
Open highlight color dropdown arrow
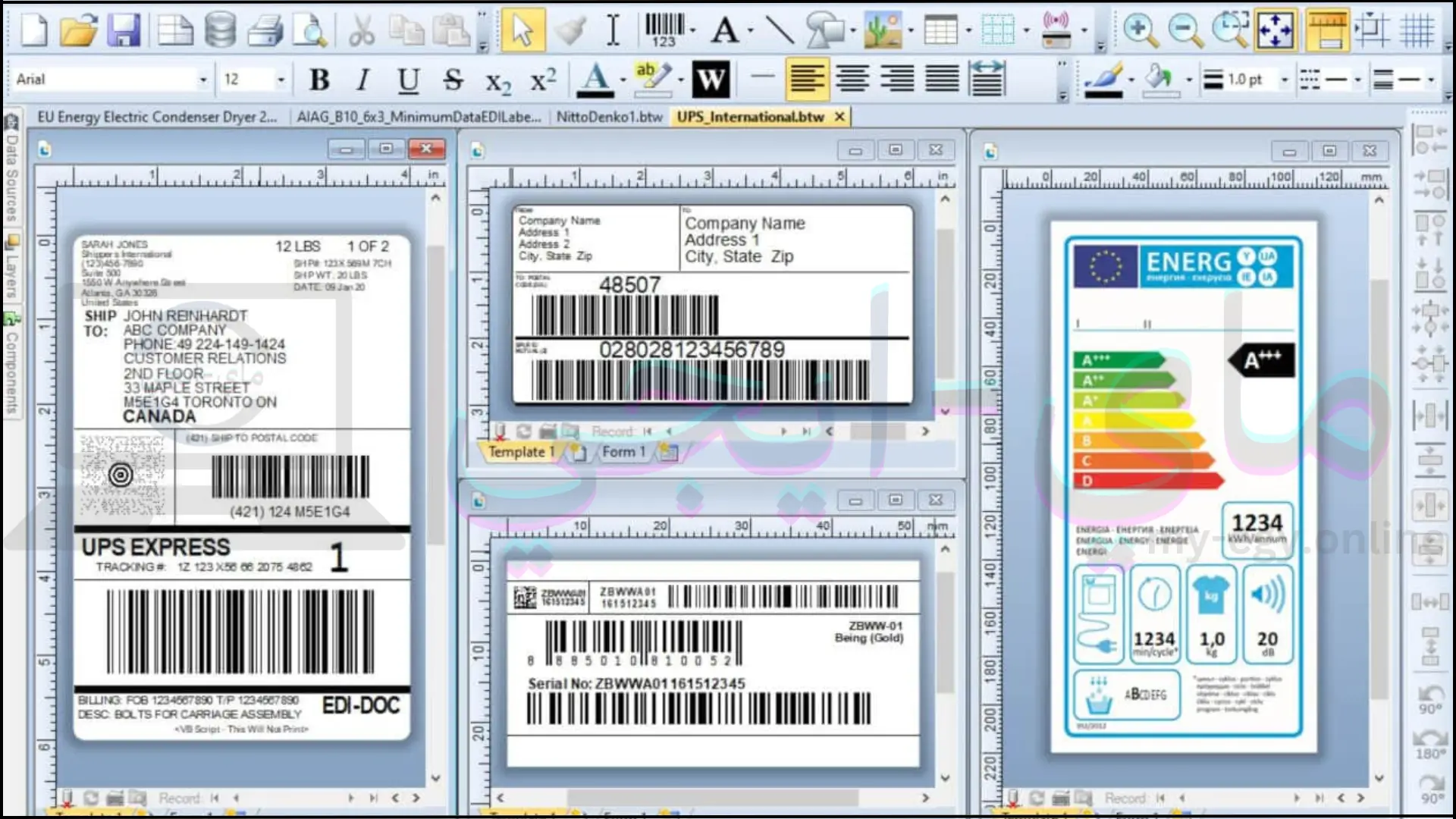coord(680,80)
